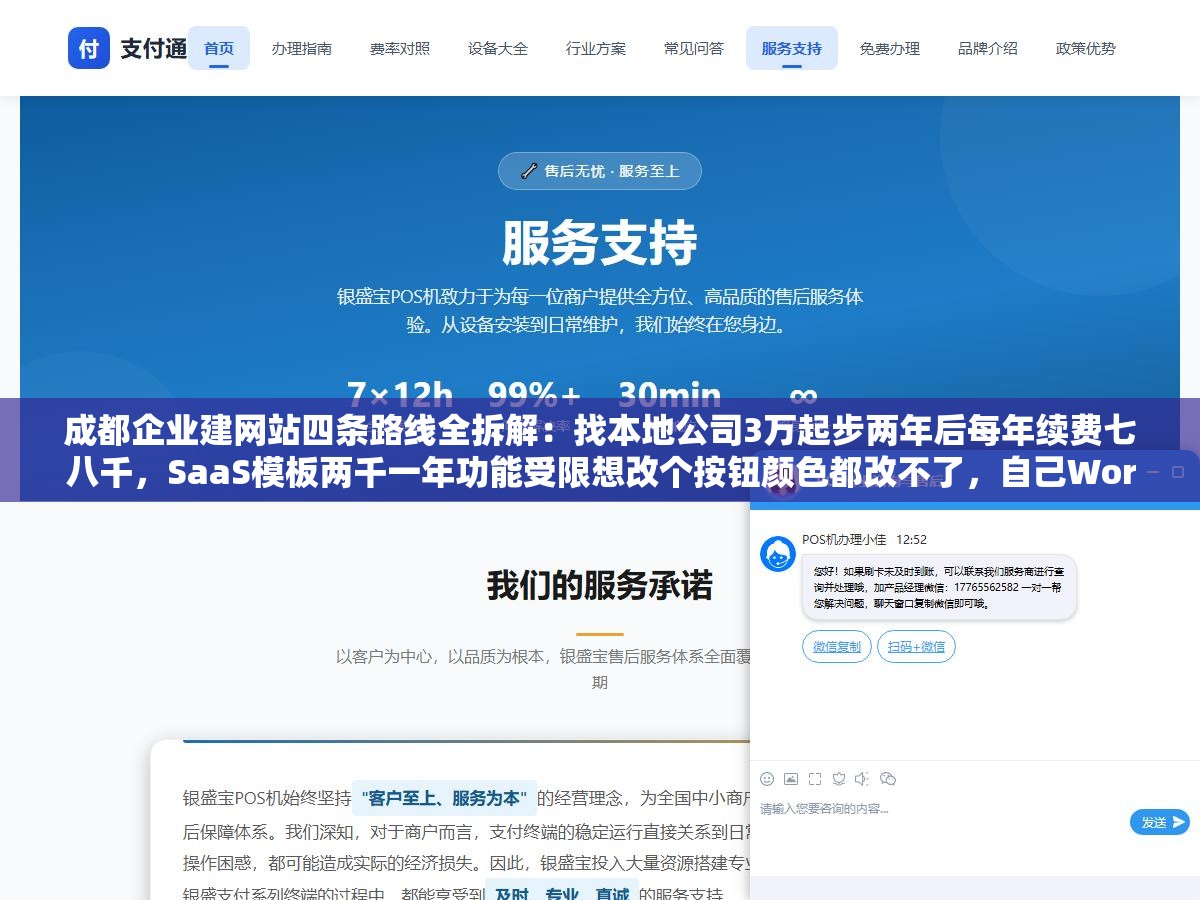Open the emoji picker in chat
The image size is (1200, 900).
[767, 779]
